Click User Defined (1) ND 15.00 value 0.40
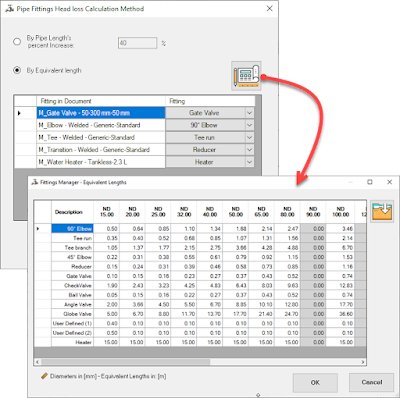400x398 pixels. point(107,323)
